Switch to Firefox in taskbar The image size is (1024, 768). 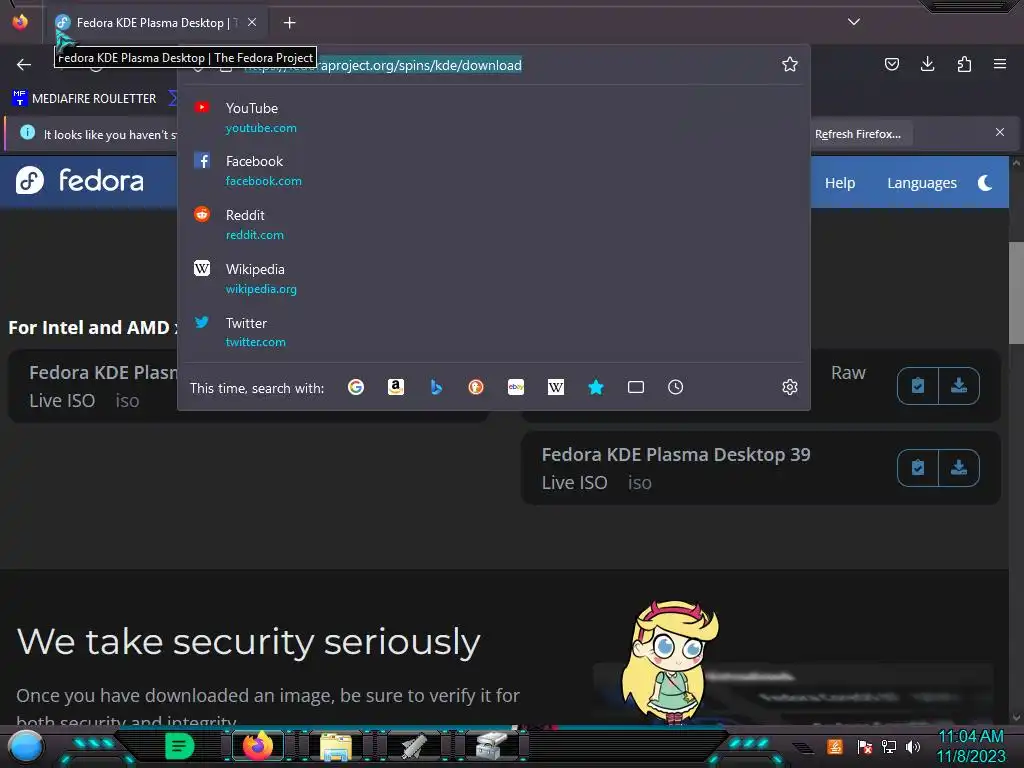click(x=258, y=746)
